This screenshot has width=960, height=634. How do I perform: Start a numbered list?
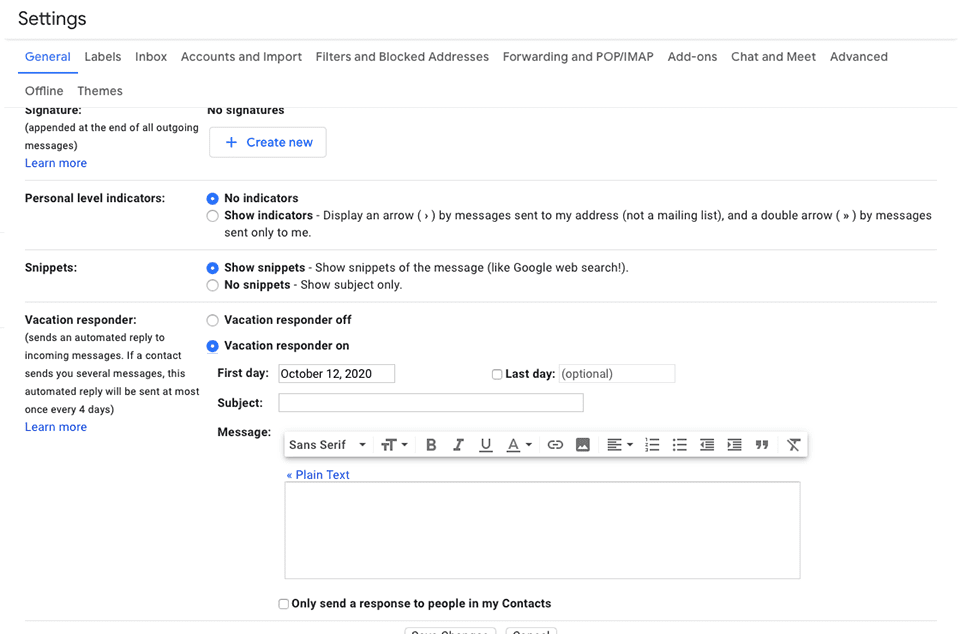pyautogui.click(x=652, y=445)
